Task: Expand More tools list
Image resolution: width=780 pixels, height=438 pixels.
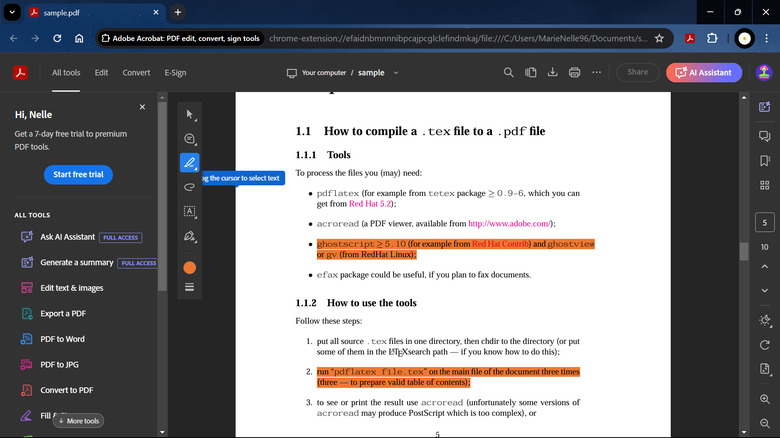Action: pyautogui.click(x=78, y=421)
